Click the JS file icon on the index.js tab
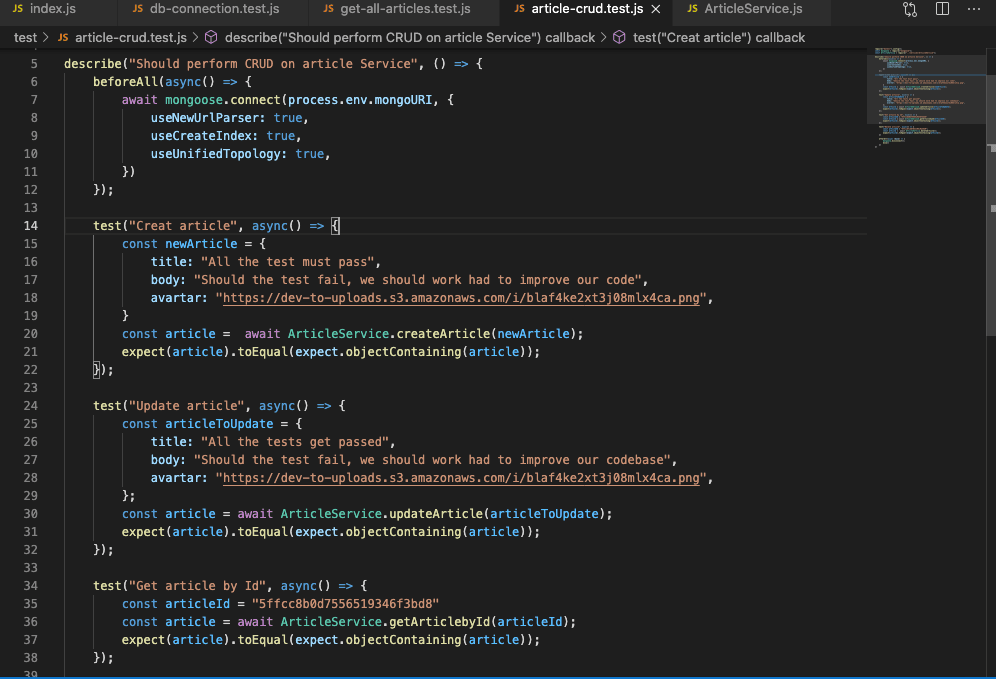 18,9
